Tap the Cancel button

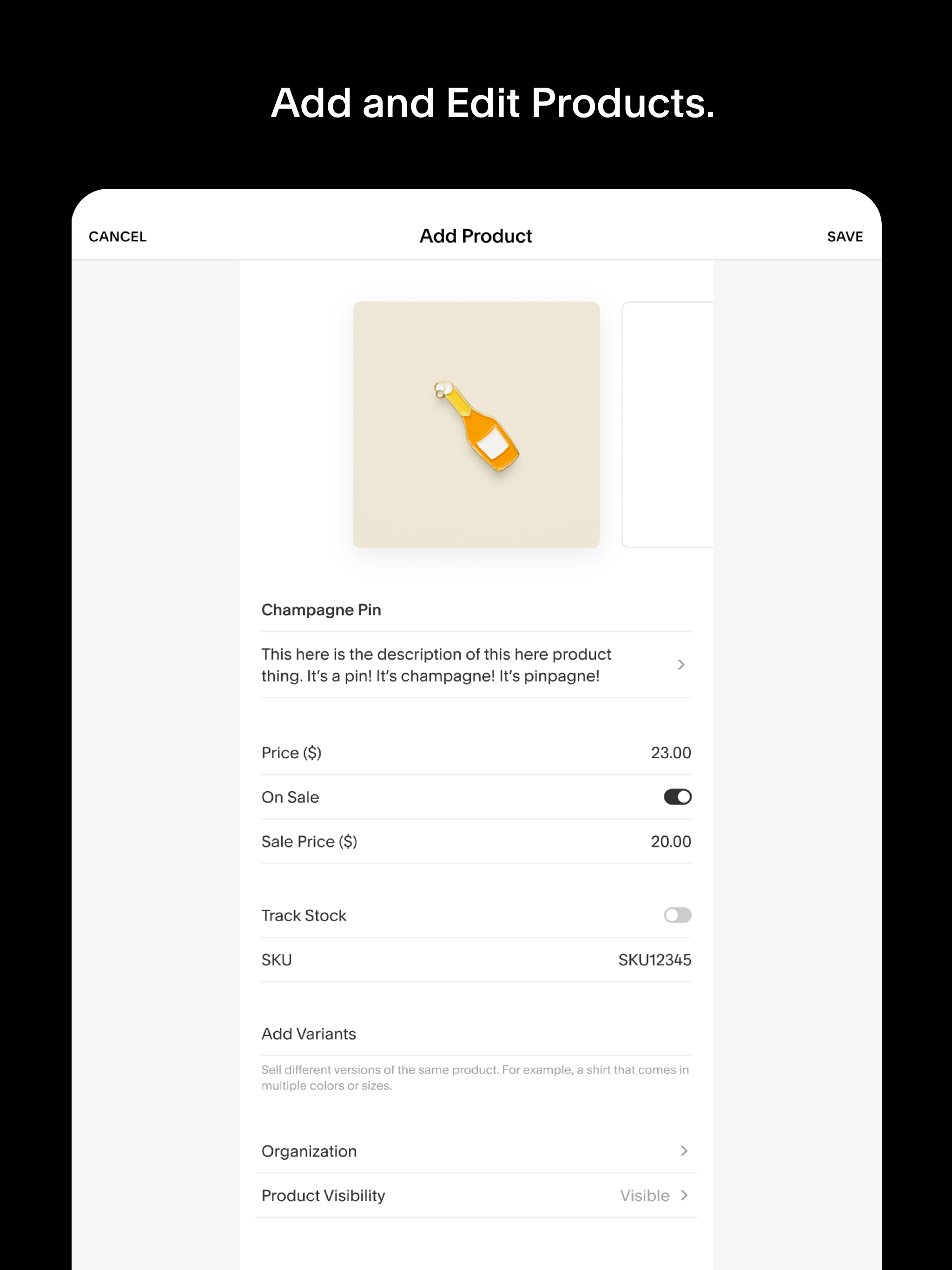[x=118, y=237]
